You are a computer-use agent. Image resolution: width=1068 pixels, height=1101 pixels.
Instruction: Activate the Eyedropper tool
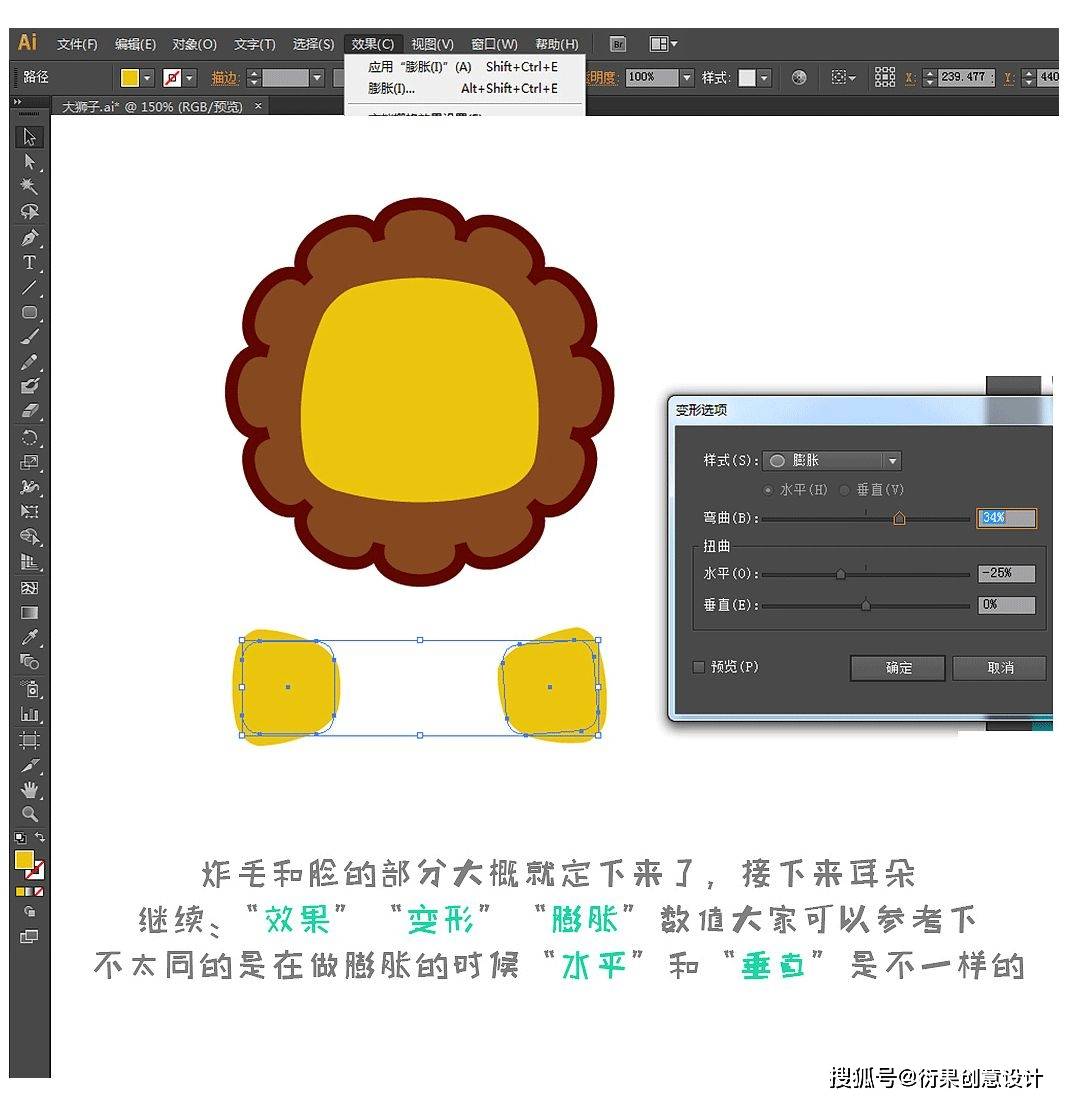pyautogui.click(x=30, y=637)
